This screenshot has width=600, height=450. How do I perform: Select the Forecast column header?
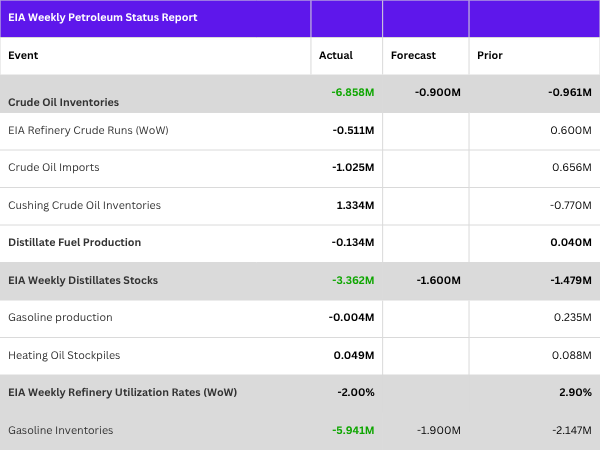pyautogui.click(x=413, y=55)
